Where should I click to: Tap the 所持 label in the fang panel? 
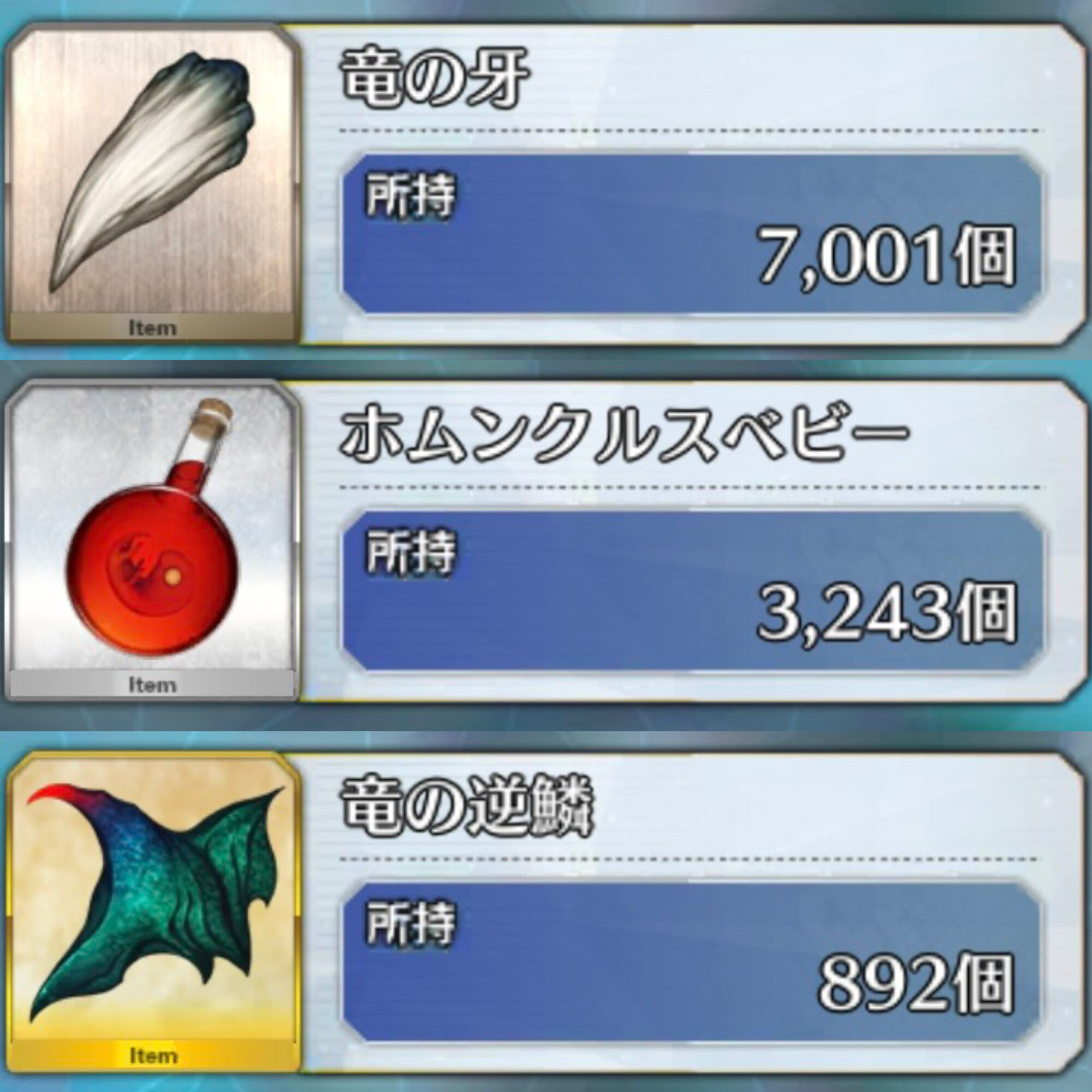click(x=411, y=196)
